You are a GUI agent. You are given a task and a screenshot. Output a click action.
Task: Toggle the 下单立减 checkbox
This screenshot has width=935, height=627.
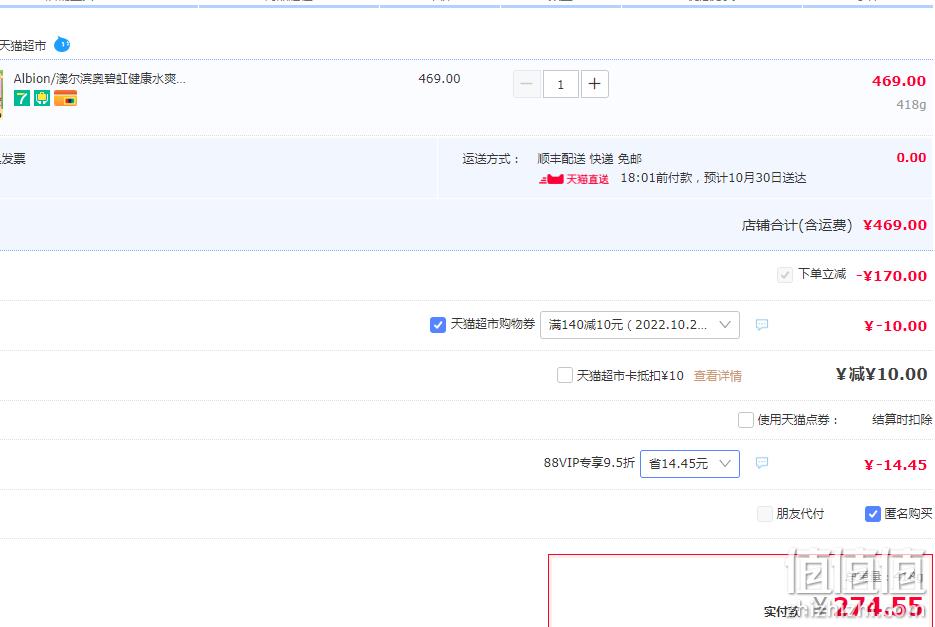pos(785,275)
